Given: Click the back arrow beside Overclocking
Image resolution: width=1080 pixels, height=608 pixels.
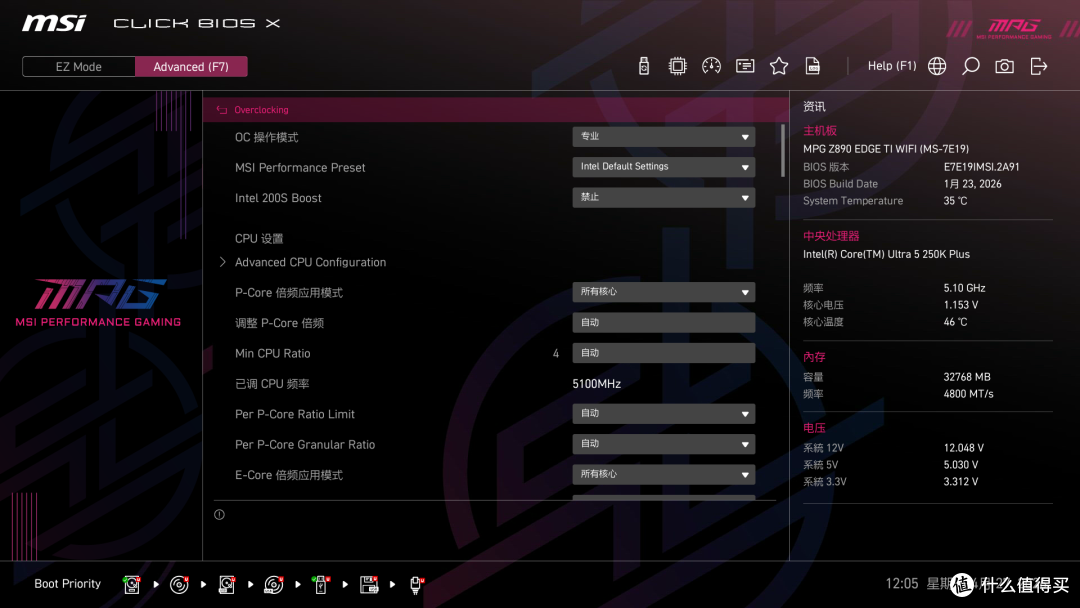Looking at the screenshot, I should point(222,109).
